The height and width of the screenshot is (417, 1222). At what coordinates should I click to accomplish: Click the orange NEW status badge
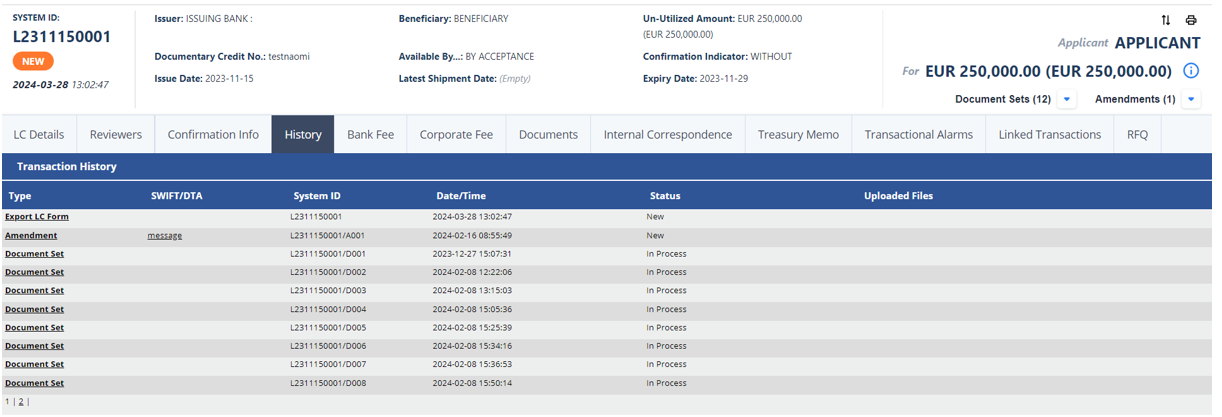(x=33, y=62)
